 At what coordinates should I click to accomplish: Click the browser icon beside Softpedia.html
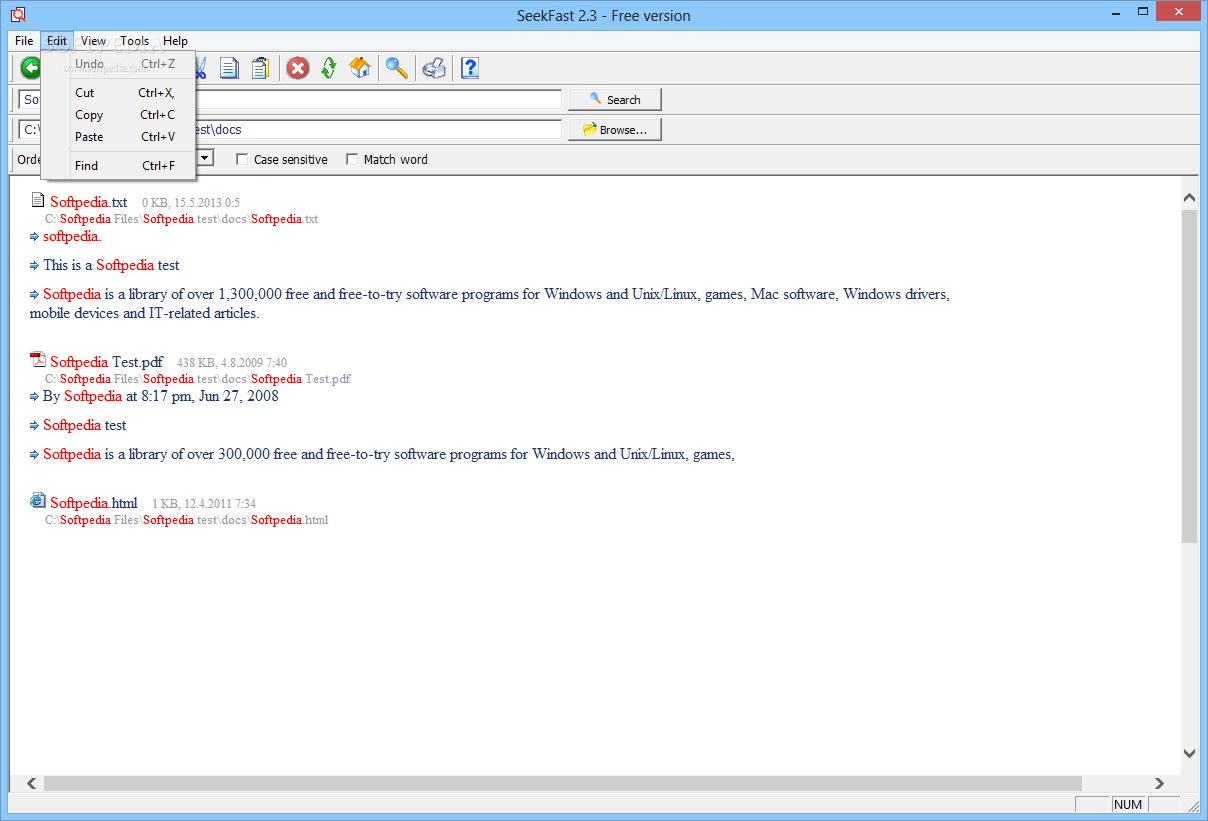click(x=38, y=501)
